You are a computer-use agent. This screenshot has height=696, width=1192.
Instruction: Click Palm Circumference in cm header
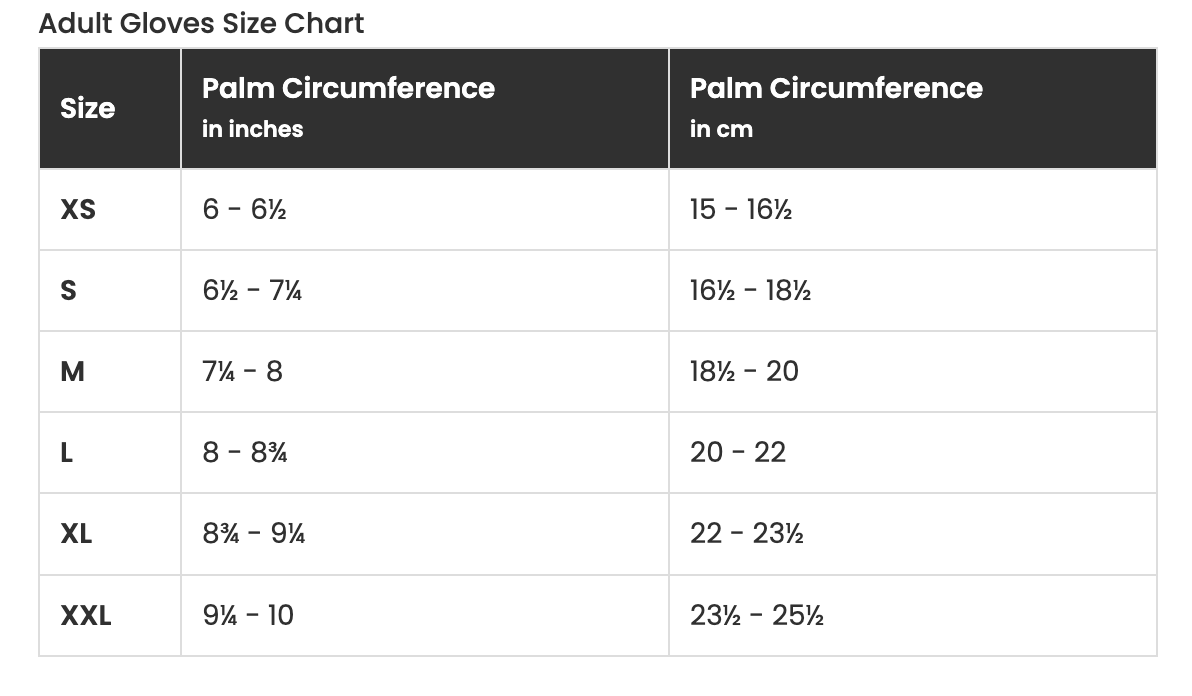(836, 107)
